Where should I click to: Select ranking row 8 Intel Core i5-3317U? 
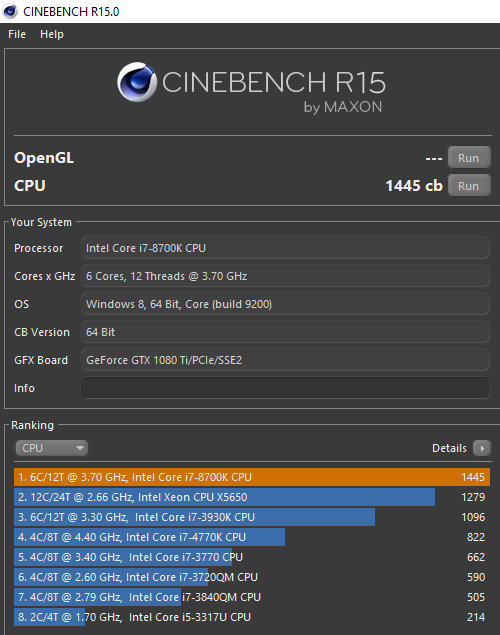point(252,617)
